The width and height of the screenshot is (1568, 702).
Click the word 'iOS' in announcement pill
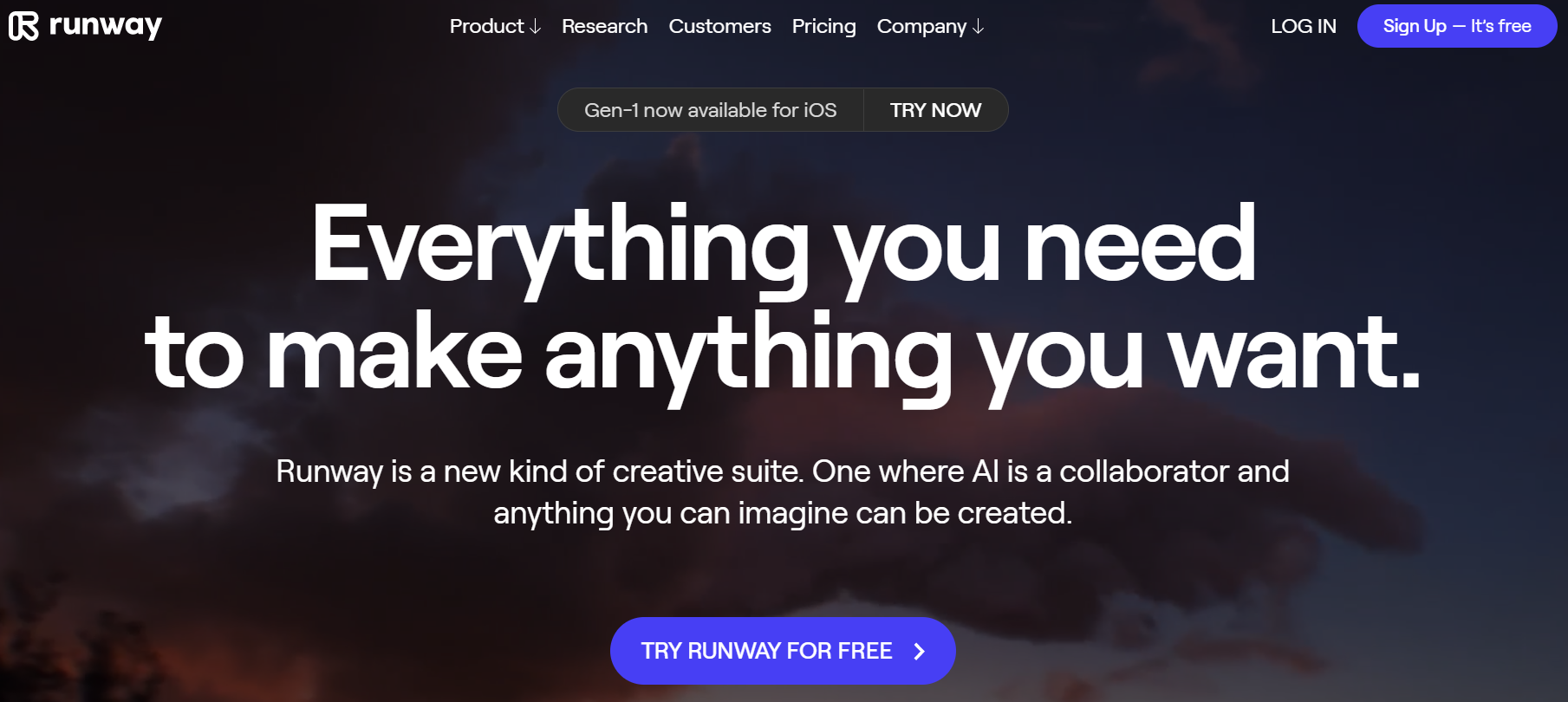[x=820, y=110]
